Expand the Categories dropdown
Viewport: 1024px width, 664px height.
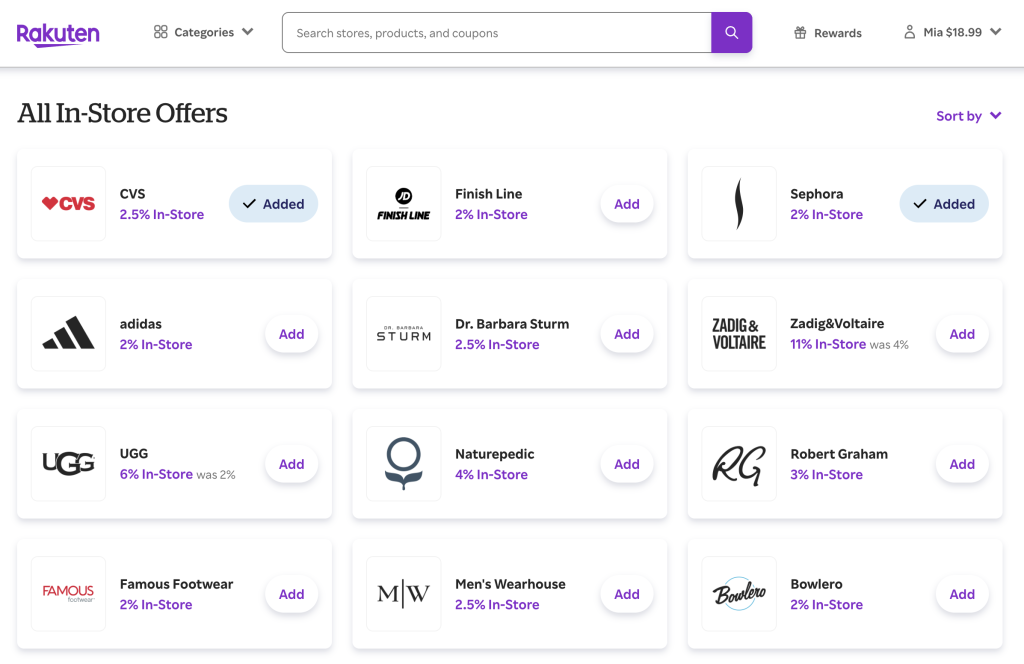(x=204, y=32)
